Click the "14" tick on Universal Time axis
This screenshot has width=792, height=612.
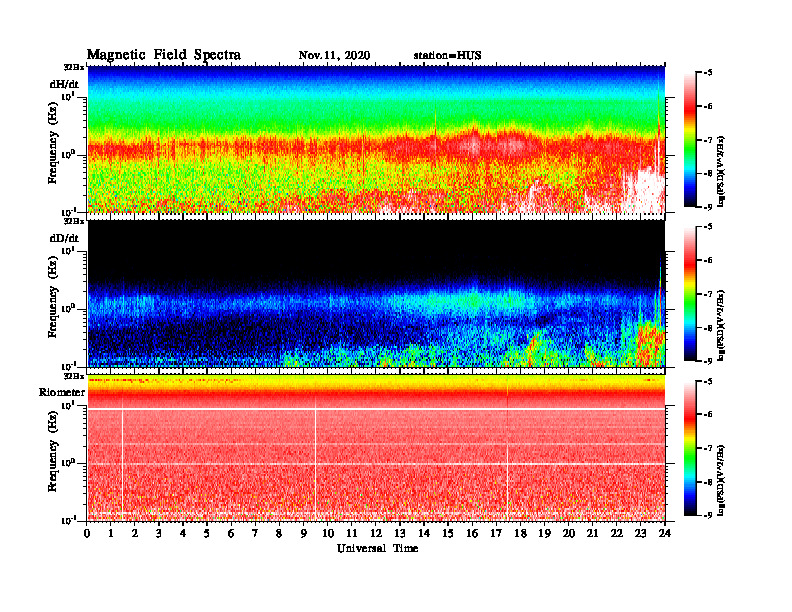424,534
